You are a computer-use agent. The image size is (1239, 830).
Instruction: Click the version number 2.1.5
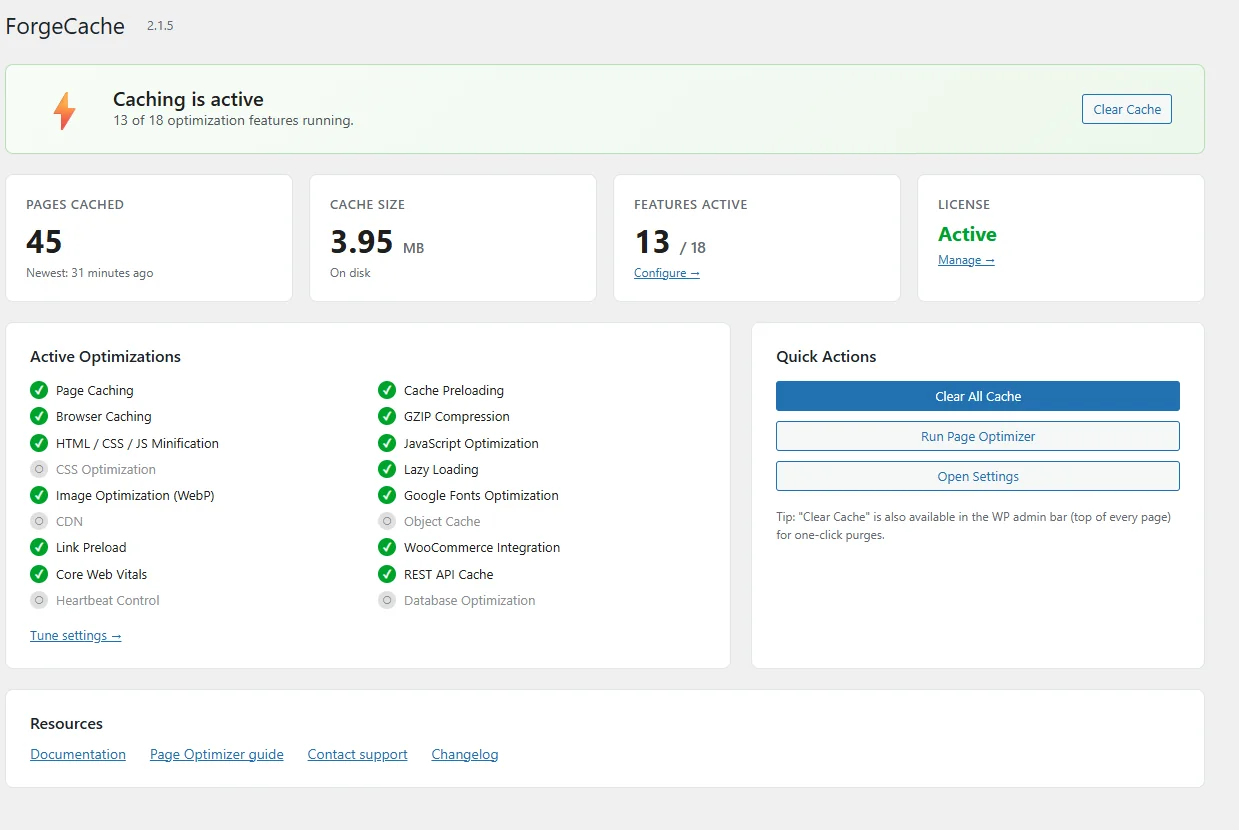[x=160, y=26]
